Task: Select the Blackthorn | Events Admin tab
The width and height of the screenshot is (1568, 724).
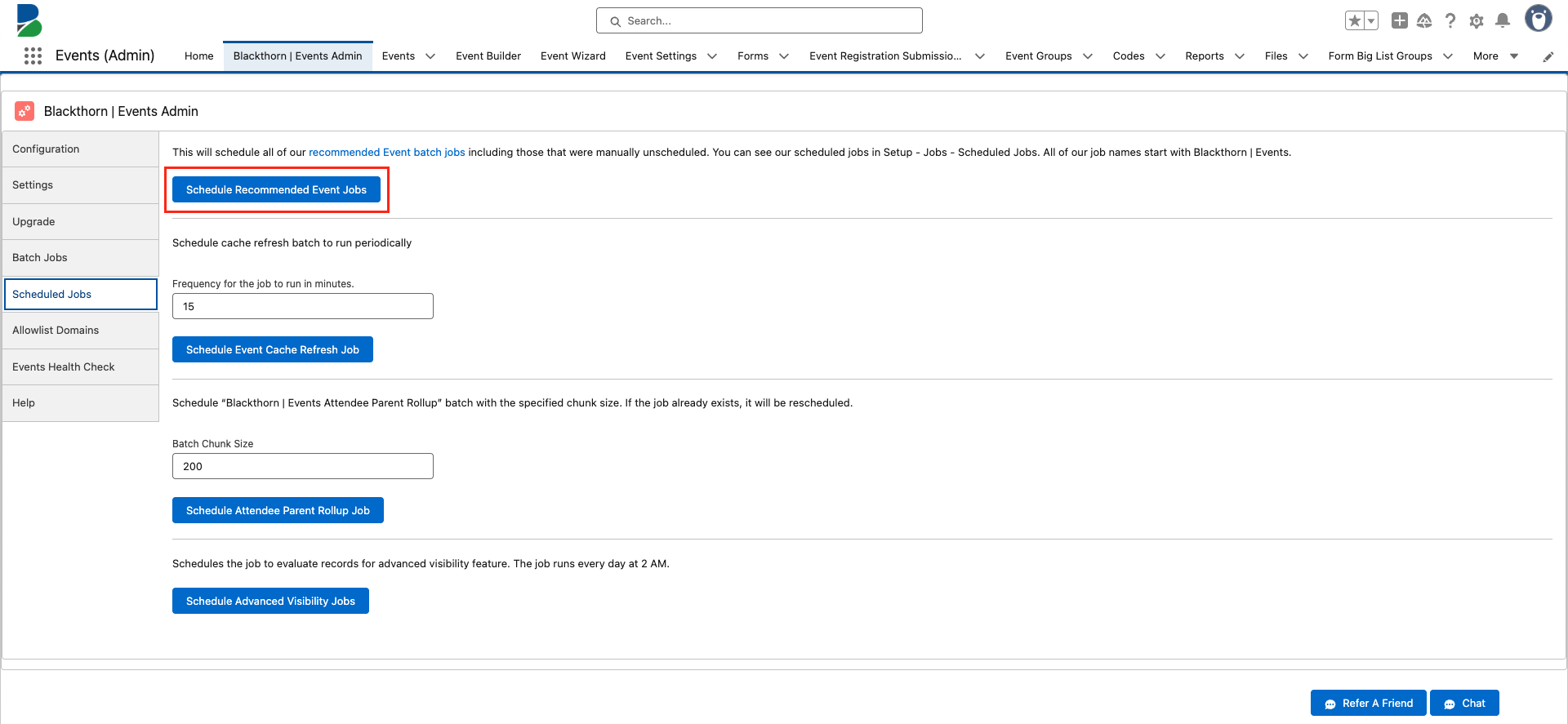Action: [297, 56]
